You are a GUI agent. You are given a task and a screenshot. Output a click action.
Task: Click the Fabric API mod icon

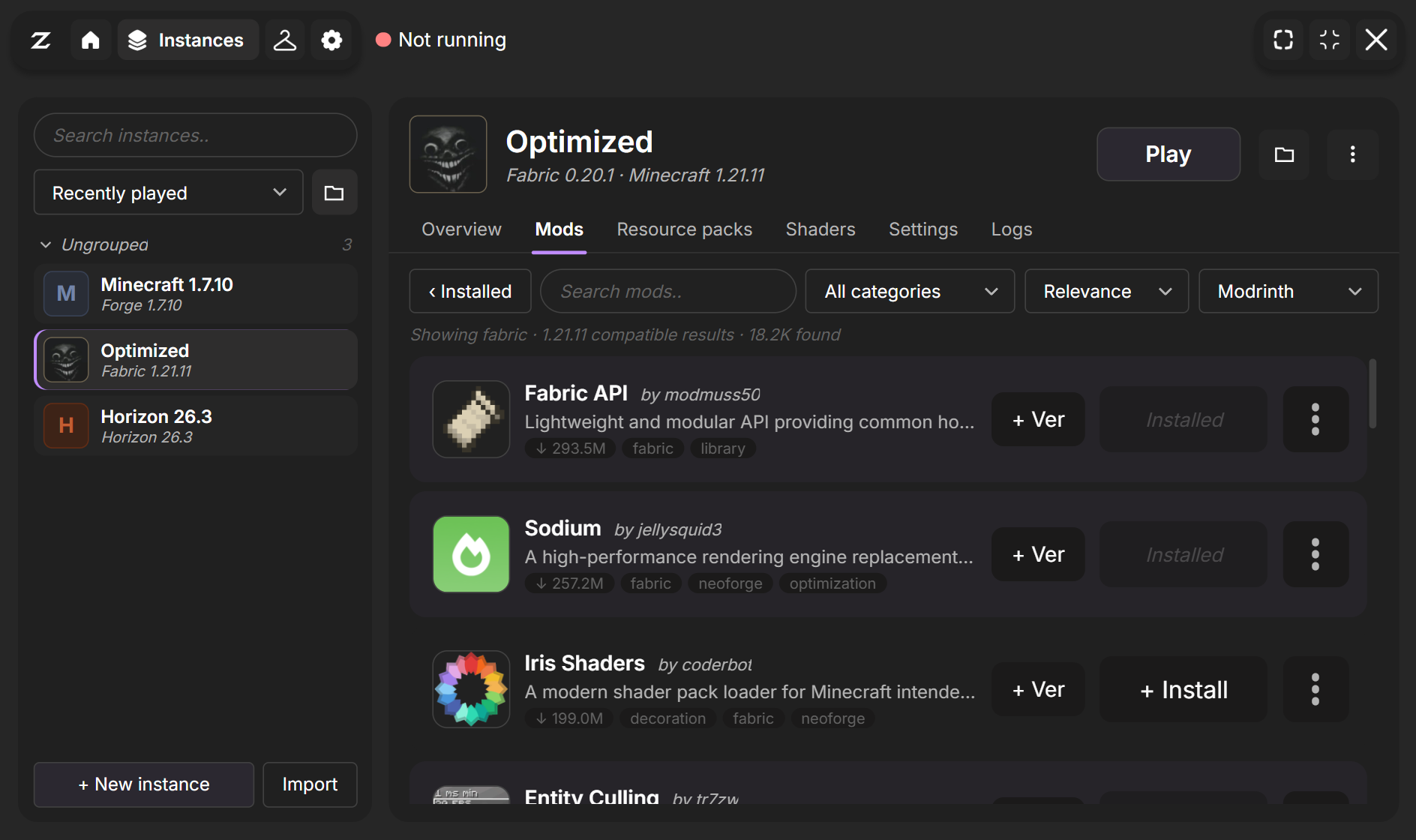point(471,419)
